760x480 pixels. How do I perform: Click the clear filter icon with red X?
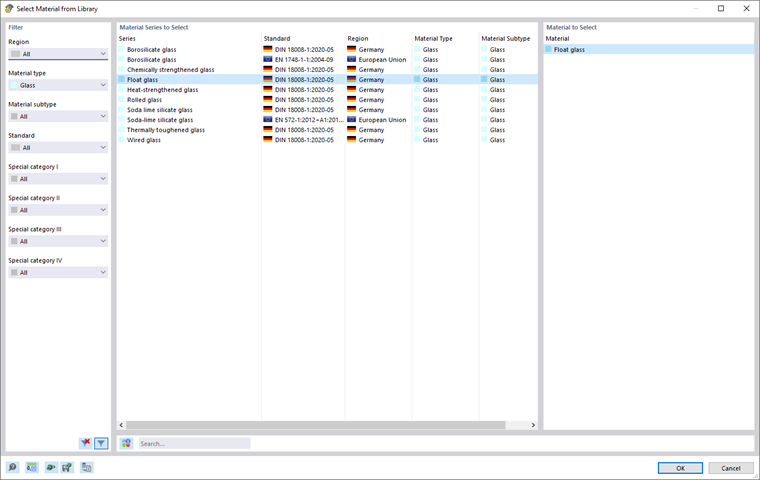coord(85,443)
